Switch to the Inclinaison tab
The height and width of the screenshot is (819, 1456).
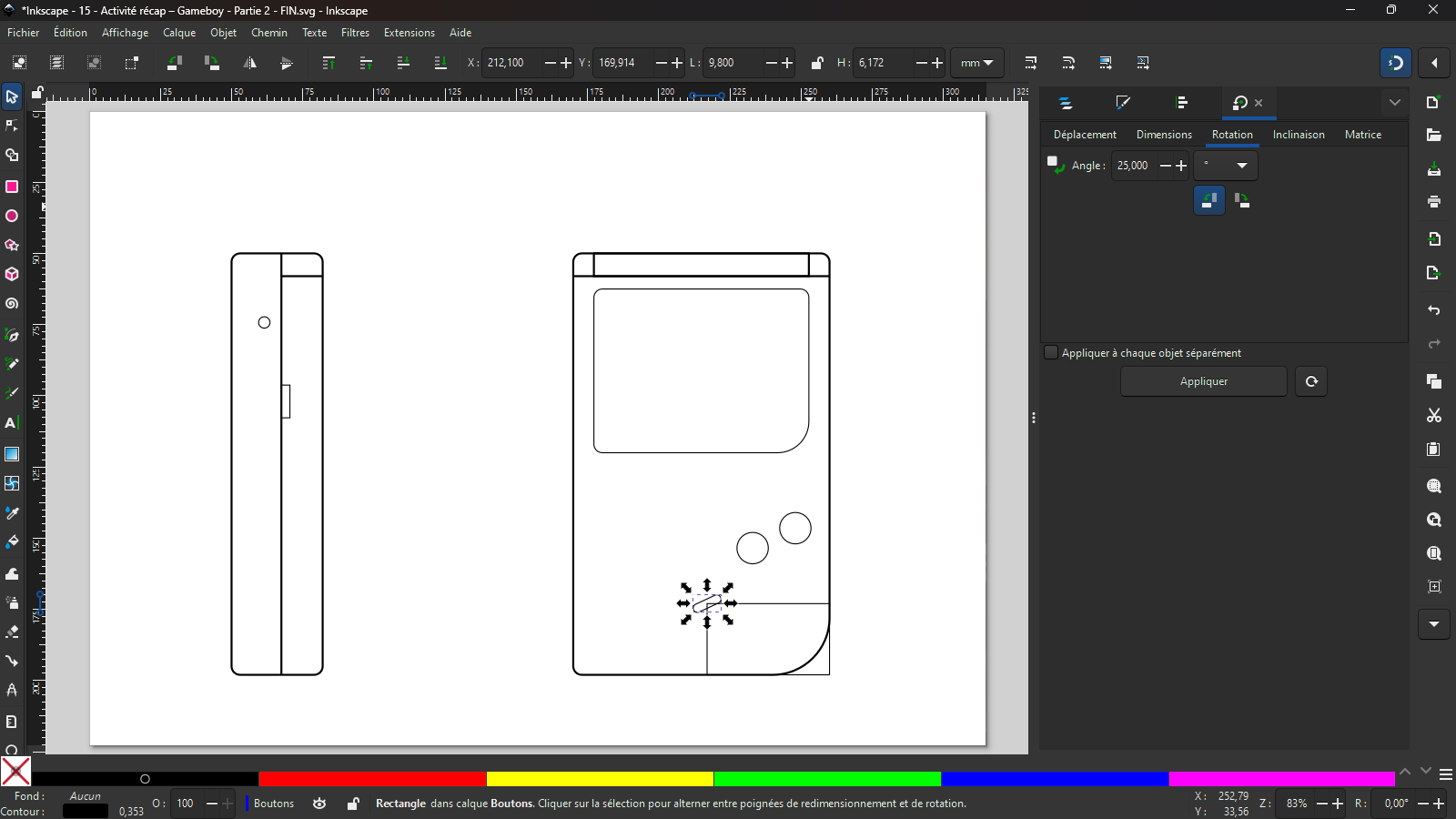pos(1298,135)
